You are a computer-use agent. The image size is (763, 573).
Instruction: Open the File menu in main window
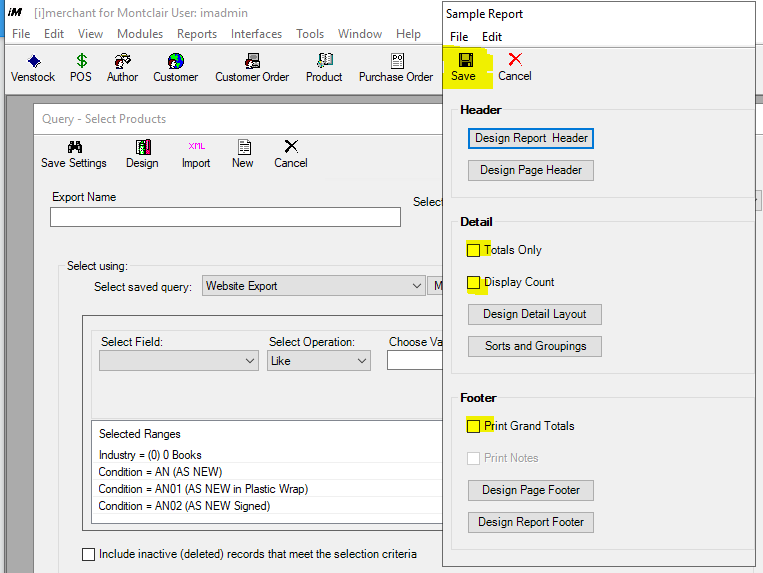click(21, 34)
